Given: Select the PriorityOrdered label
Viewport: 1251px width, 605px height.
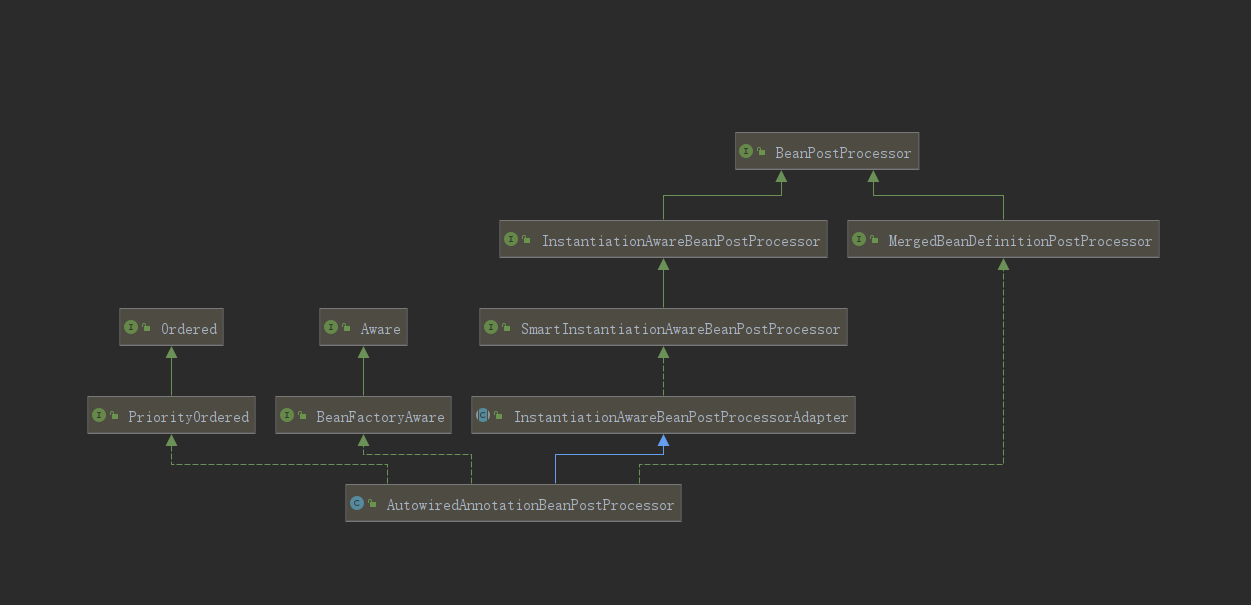Looking at the screenshot, I should point(188,417).
